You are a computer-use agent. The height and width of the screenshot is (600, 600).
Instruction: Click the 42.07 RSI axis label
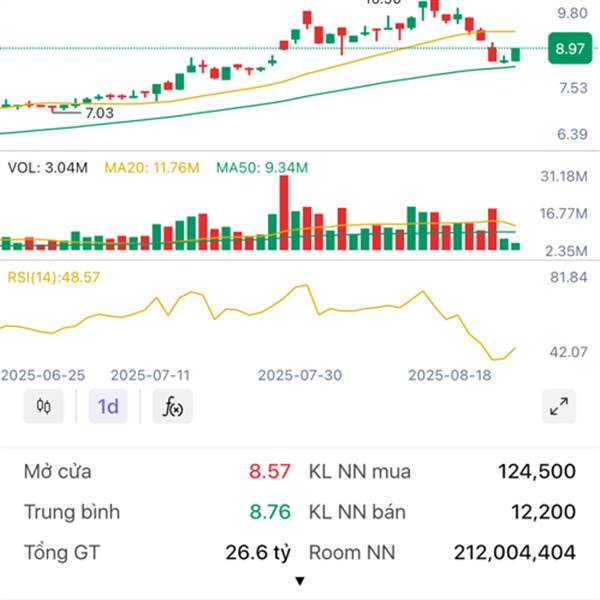point(569,352)
